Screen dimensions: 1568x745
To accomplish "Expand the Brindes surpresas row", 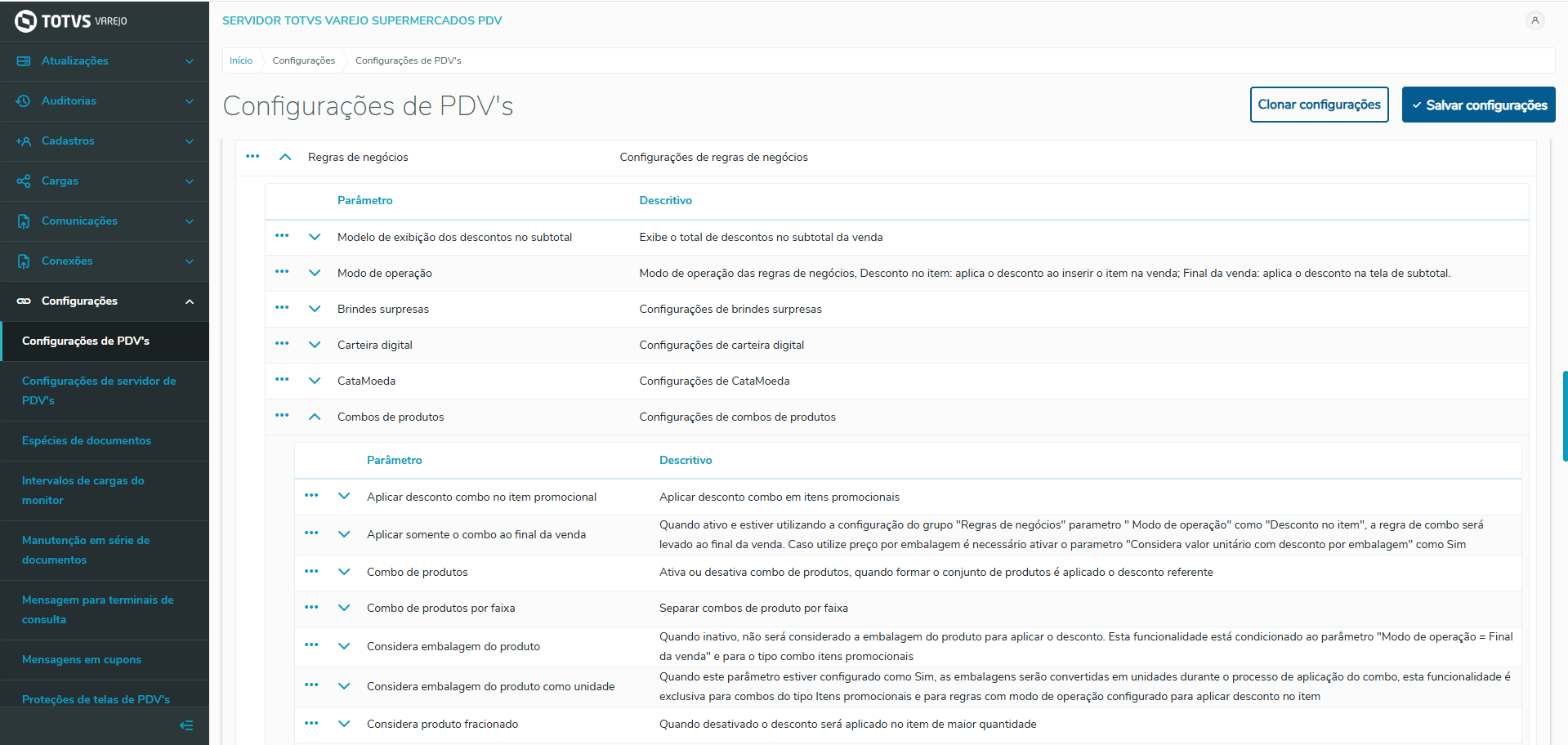I will coord(315,309).
